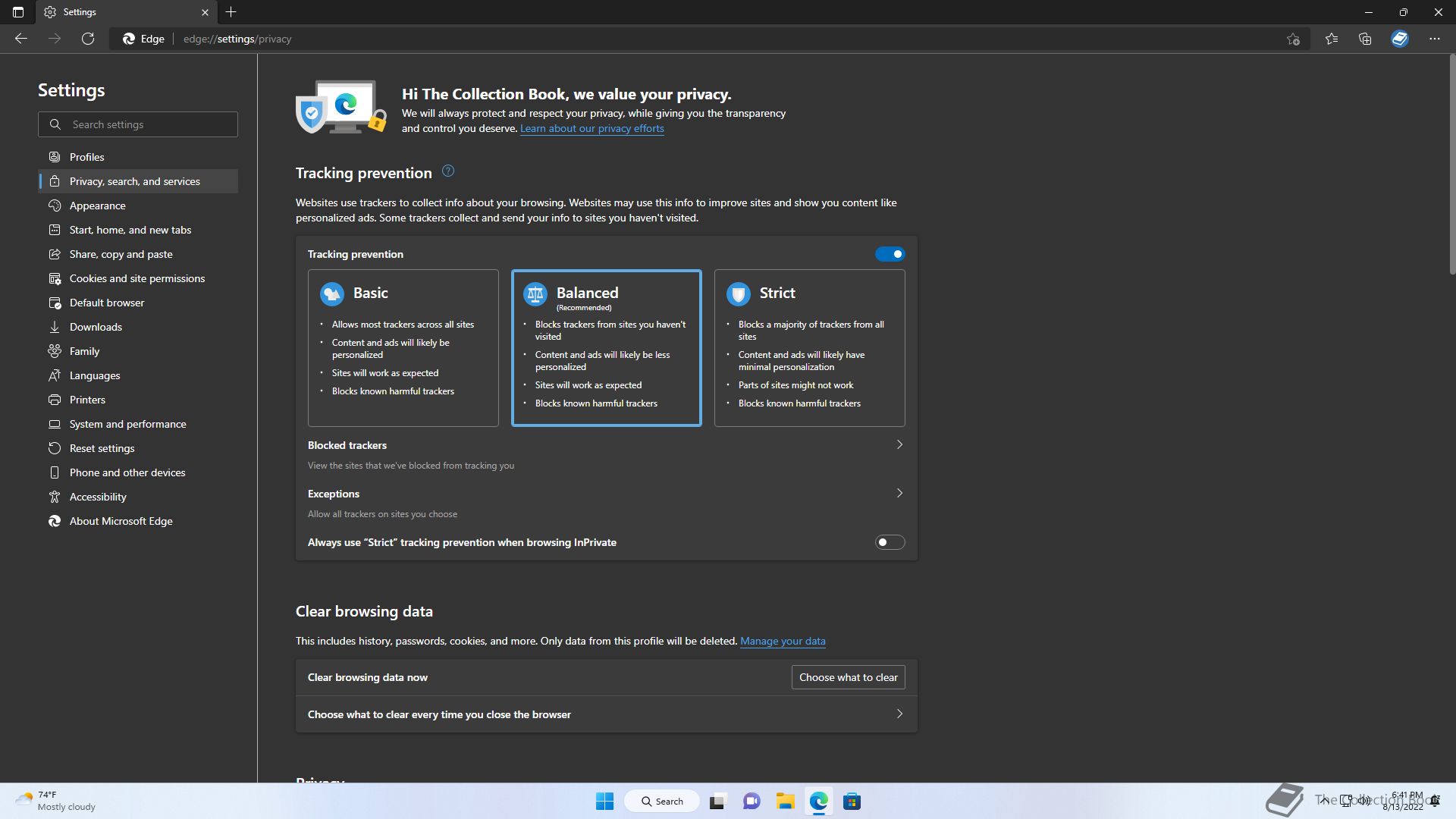This screenshot has width=1456, height=819.
Task: Open the Settings and more ellipsis menu
Action: pos(1434,39)
